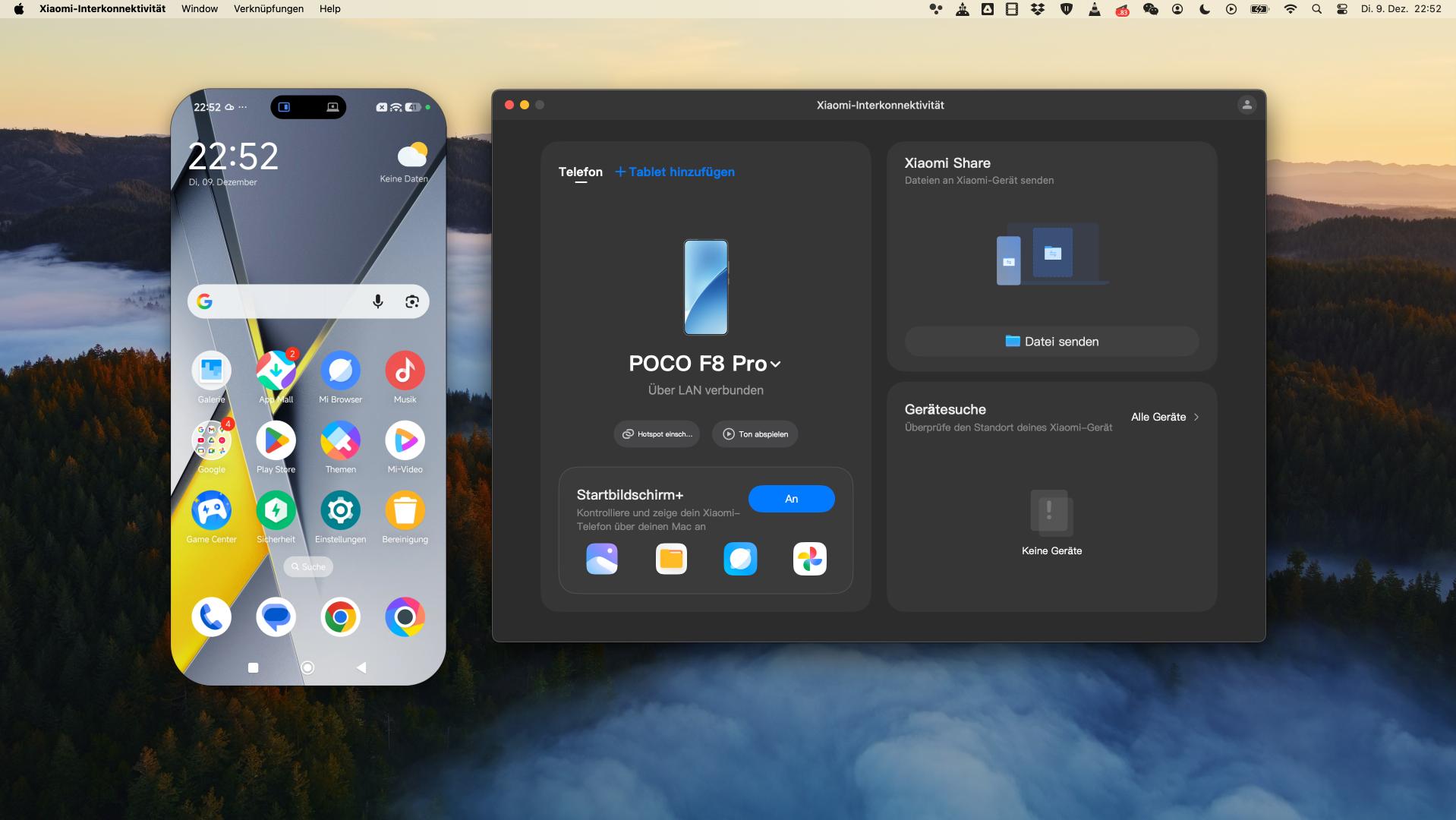Image resolution: width=1456 pixels, height=820 pixels.
Task: Open the Google Photos shortcut under Startbildschirm+
Action: tap(809, 560)
